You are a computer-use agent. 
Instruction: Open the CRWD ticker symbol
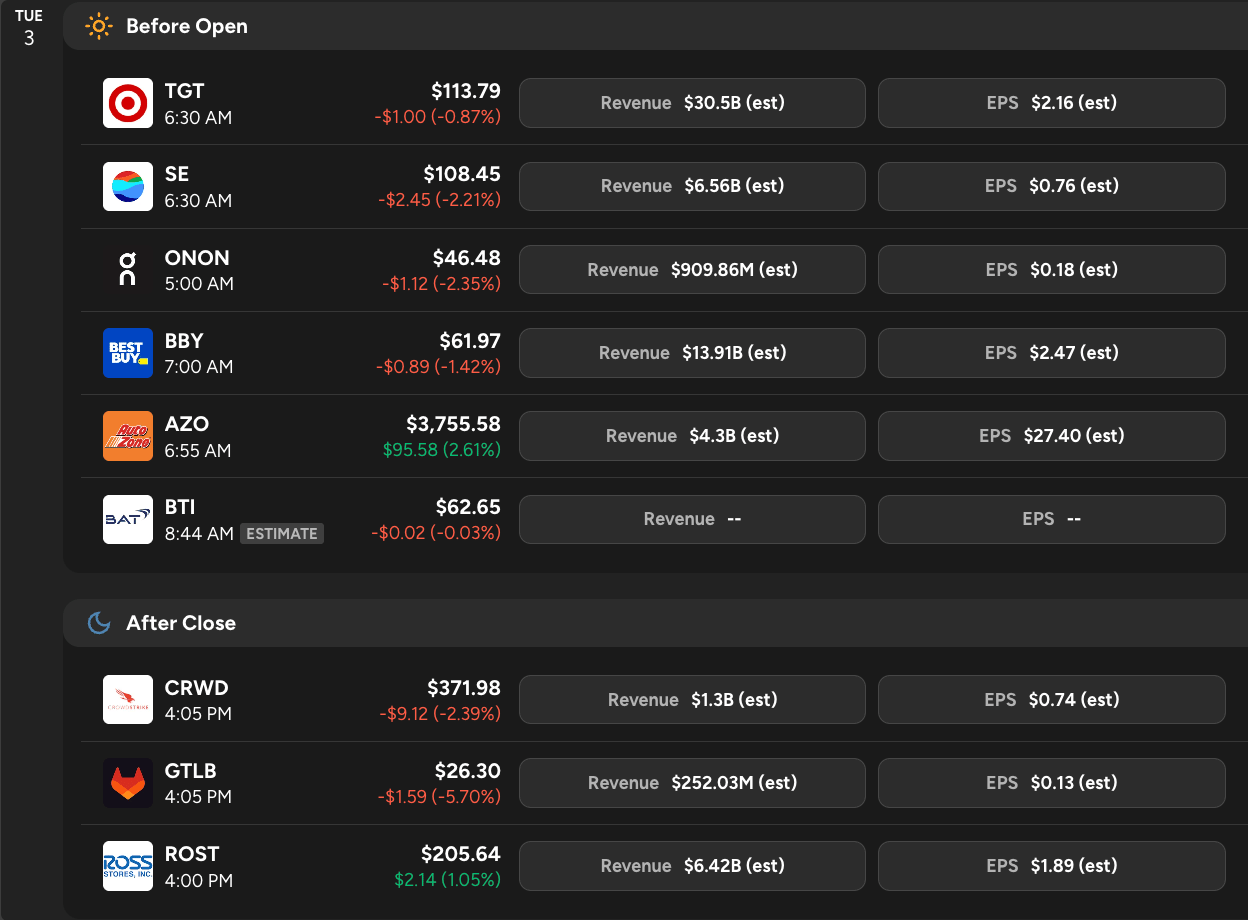197,688
